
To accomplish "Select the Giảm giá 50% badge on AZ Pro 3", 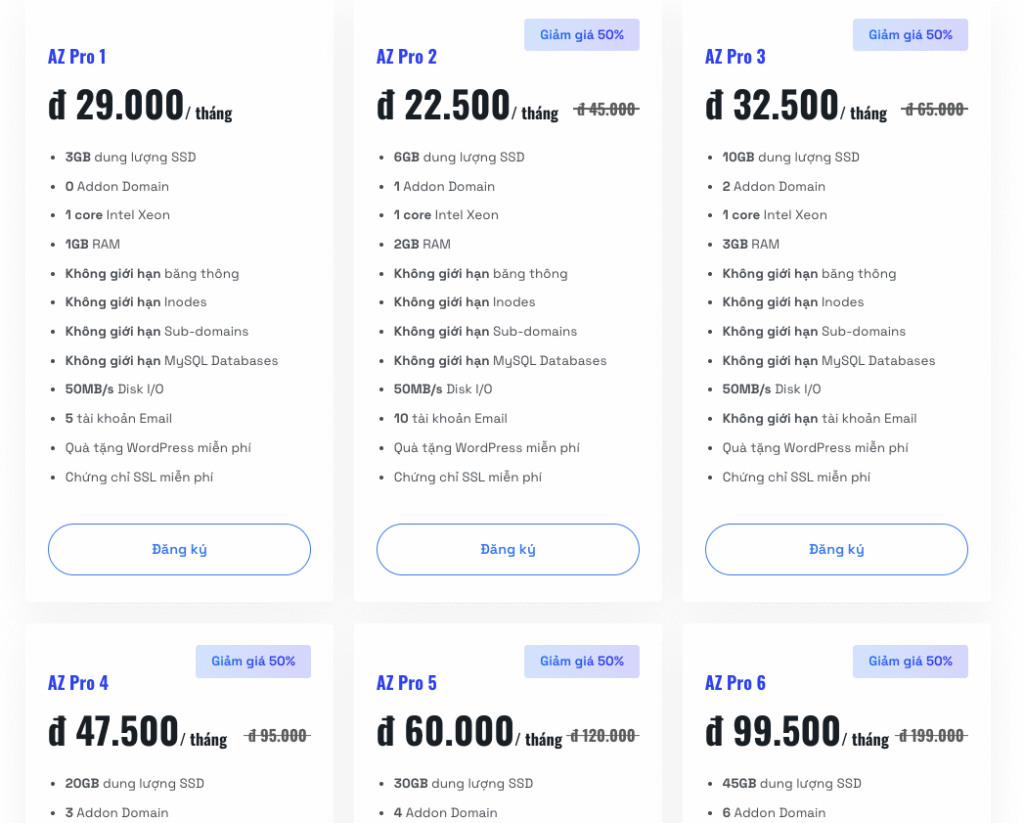I will [x=910, y=35].
